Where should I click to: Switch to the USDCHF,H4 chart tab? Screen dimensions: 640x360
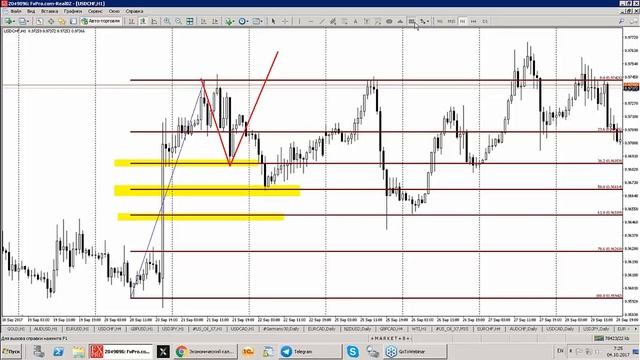pyautogui.click(x=109, y=329)
